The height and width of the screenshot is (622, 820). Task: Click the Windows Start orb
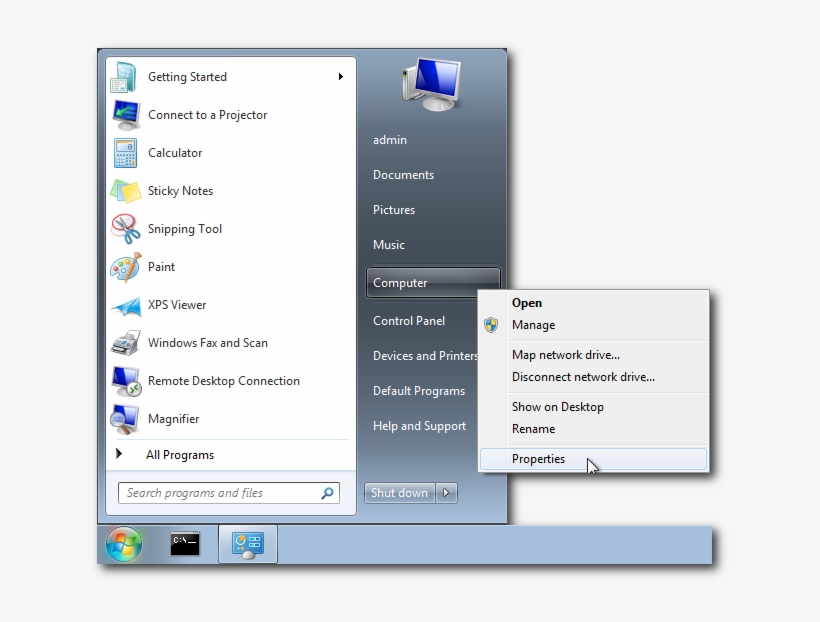click(x=124, y=544)
